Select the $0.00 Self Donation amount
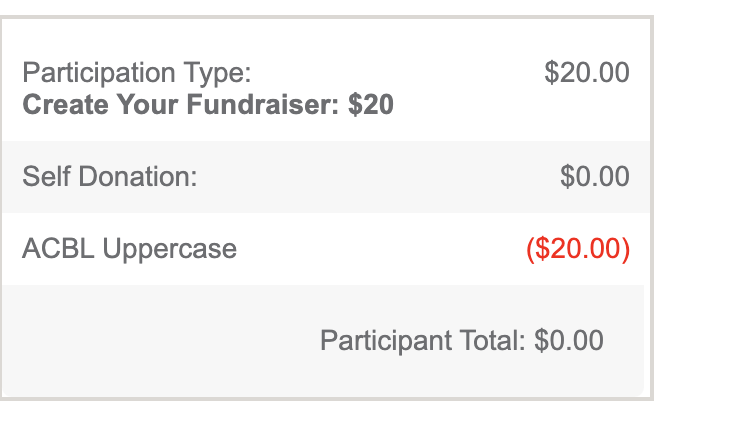Screen dimensions: 748x442 595,177
